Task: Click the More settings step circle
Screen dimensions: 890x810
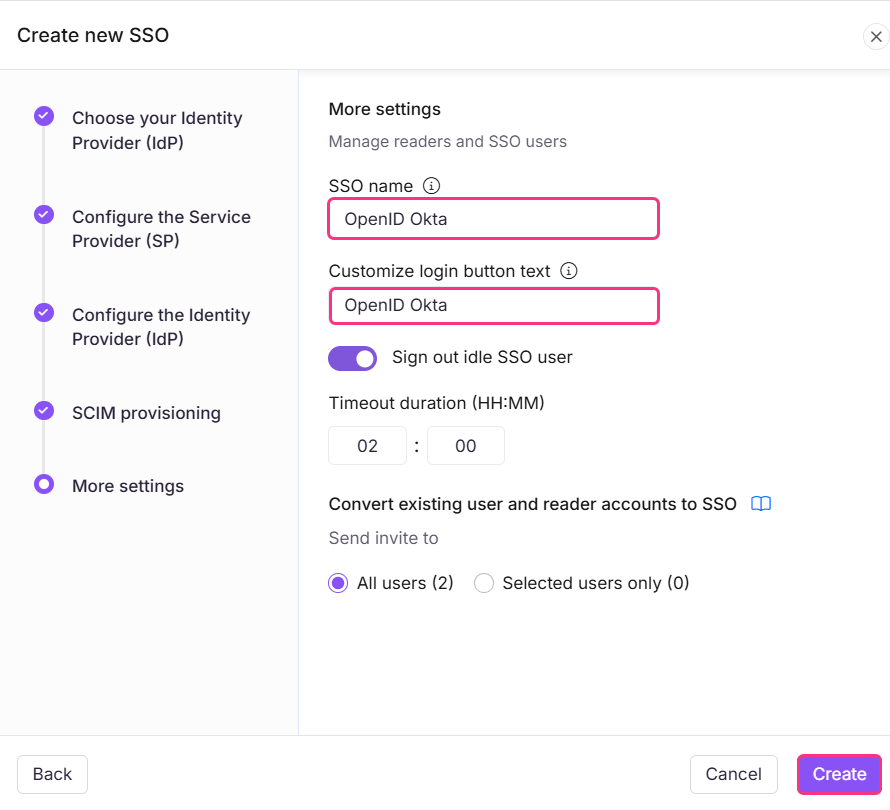Action: click(44, 484)
